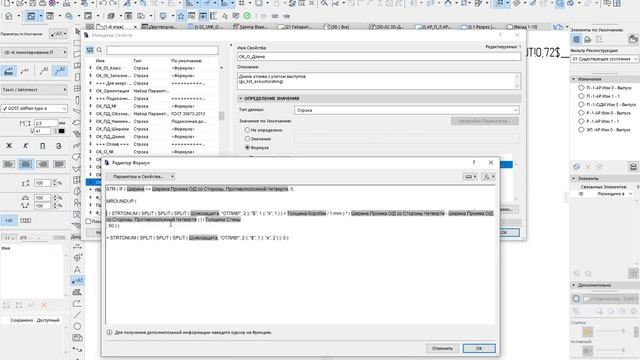Screen dimensions: 640x360
Task: Toggle italic К text style
Action: click(26, 146)
